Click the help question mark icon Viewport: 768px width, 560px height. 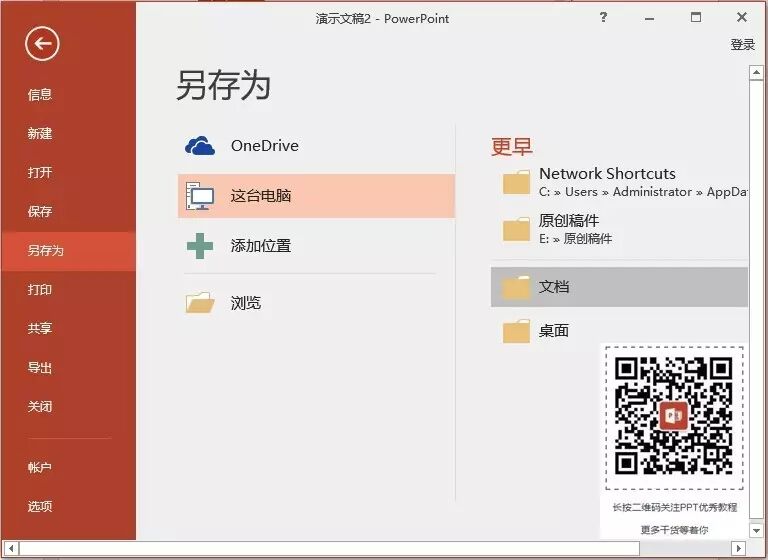pos(603,18)
